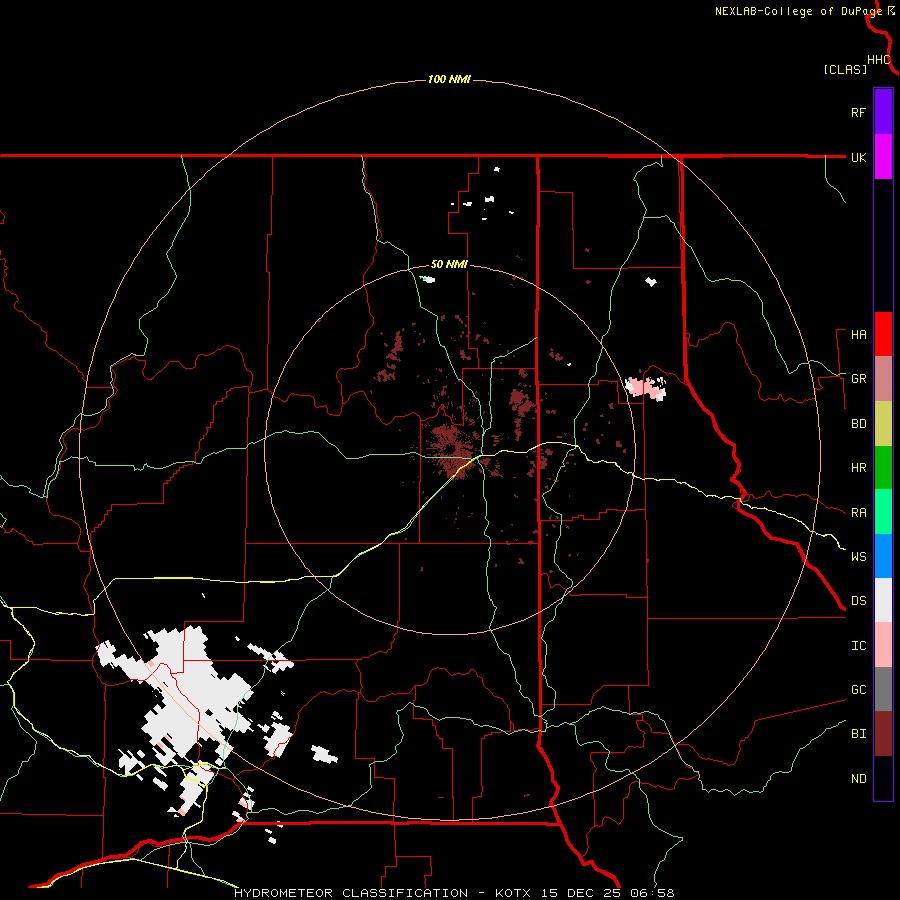Click the HHC product code label

(x=878, y=60)
